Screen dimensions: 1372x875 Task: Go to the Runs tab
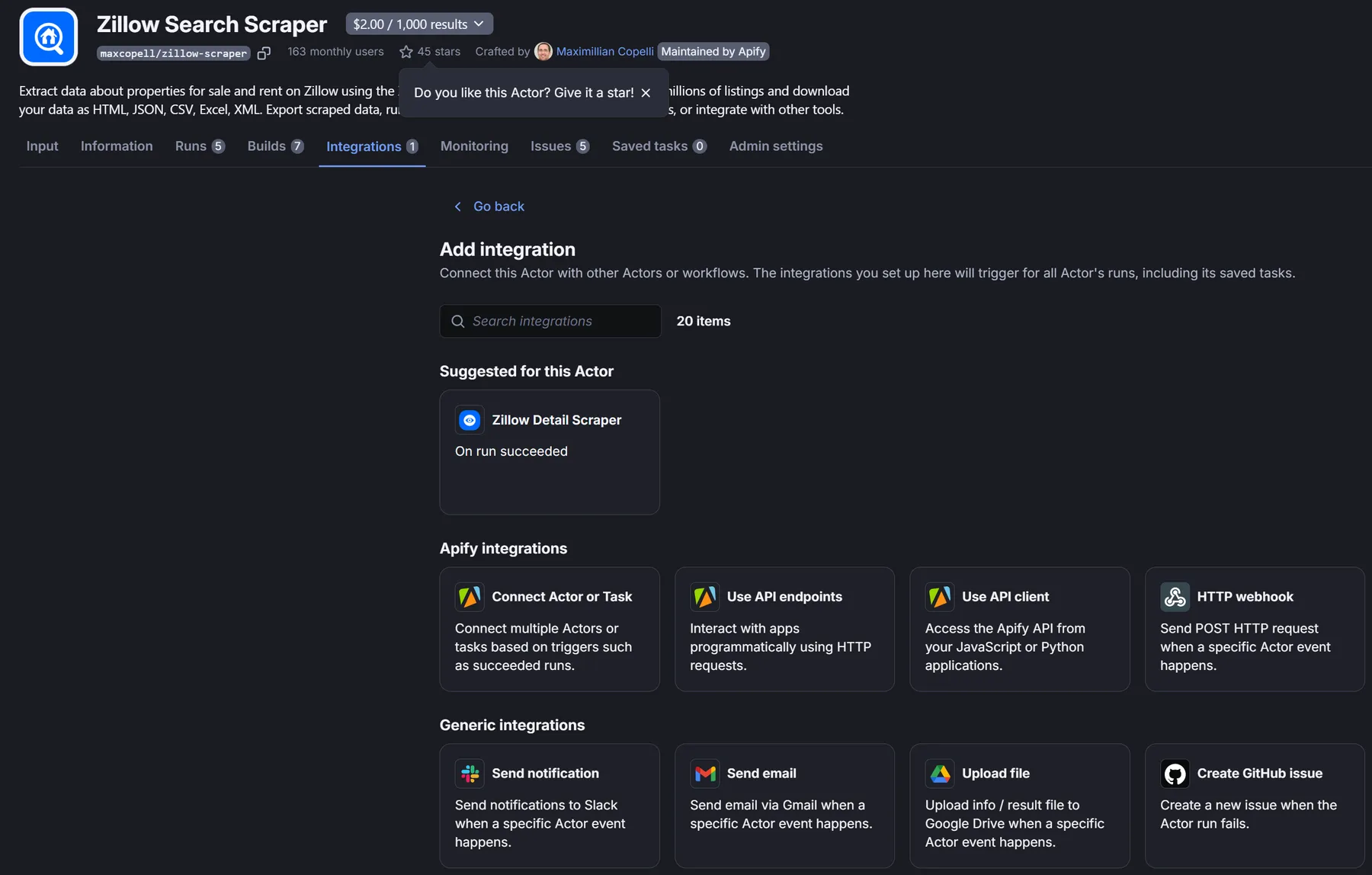(x=200, y=146)
